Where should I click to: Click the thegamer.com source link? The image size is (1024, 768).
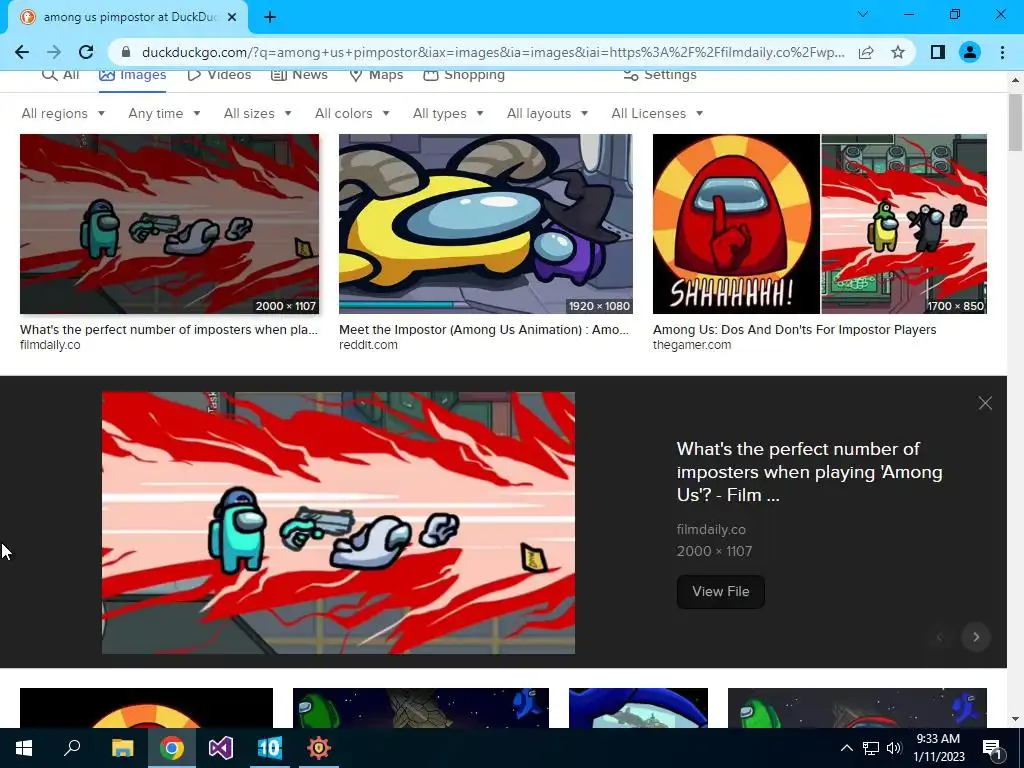tap(692, 345)
